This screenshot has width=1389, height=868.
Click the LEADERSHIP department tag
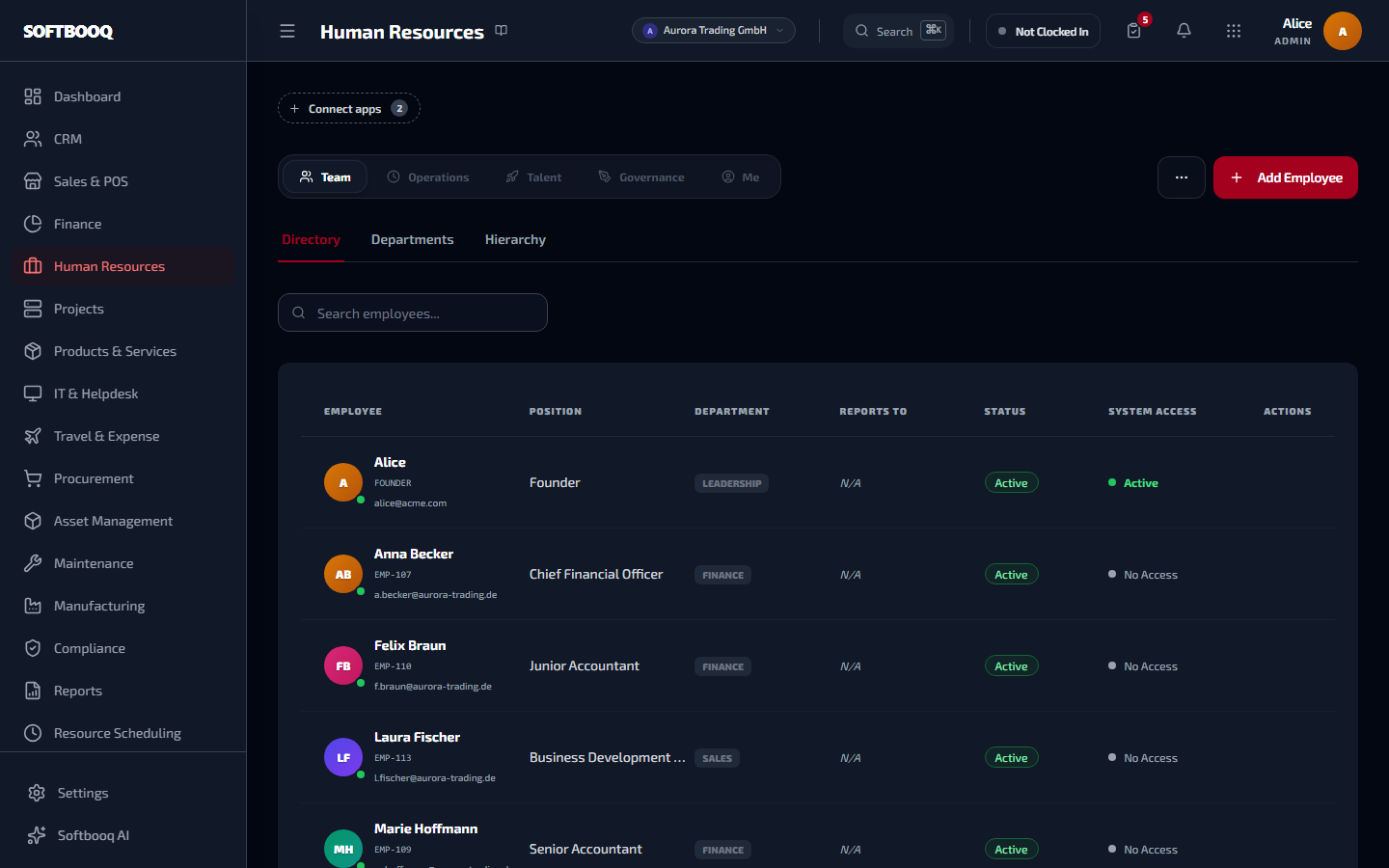point(731,483)
